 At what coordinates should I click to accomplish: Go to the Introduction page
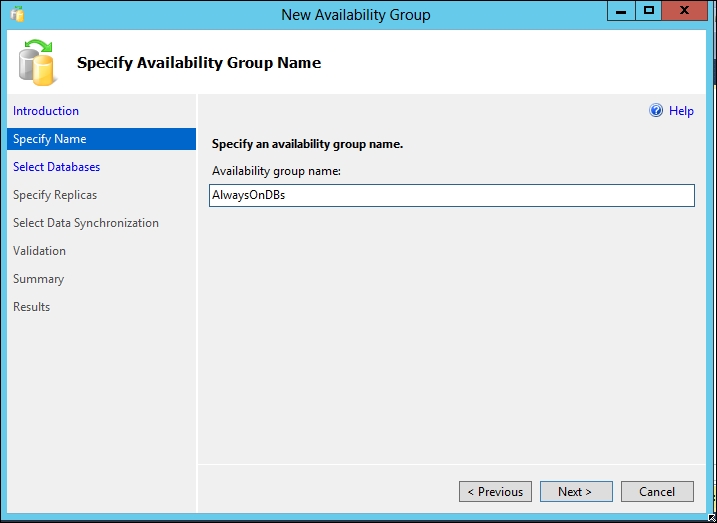(46, 111)
